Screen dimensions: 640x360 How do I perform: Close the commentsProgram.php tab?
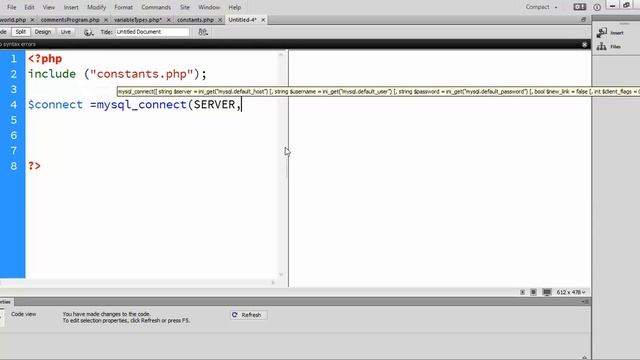106,20
